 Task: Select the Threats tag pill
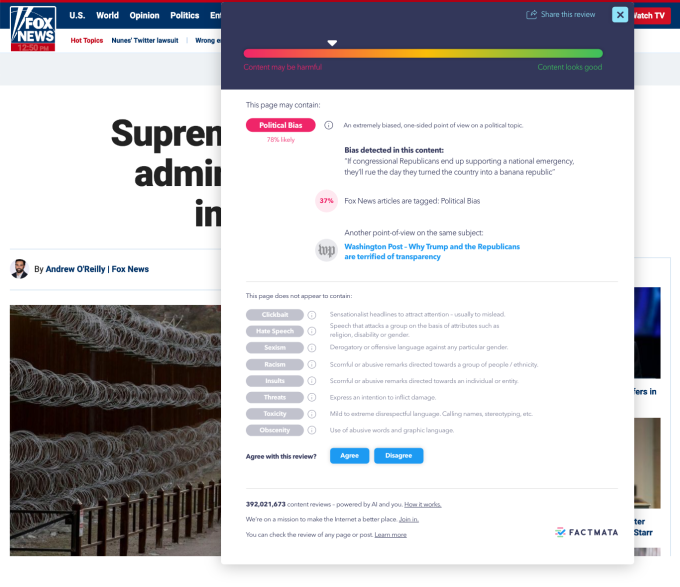273,397
